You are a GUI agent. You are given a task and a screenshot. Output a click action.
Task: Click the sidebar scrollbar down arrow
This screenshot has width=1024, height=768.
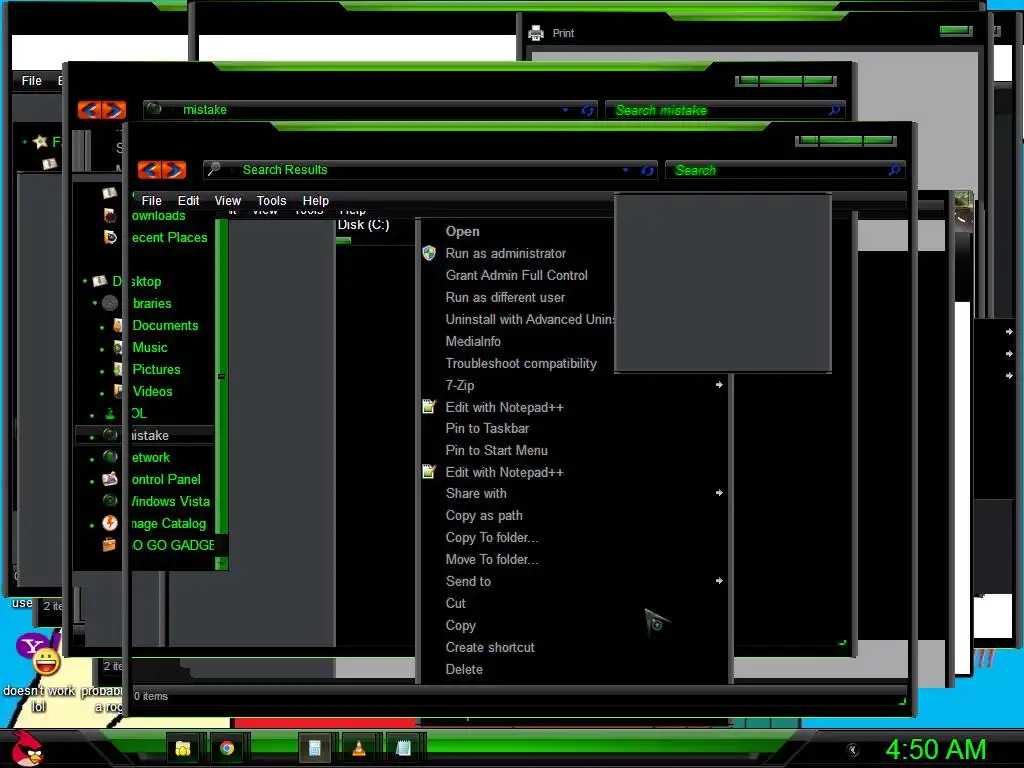tap(221, 562)
